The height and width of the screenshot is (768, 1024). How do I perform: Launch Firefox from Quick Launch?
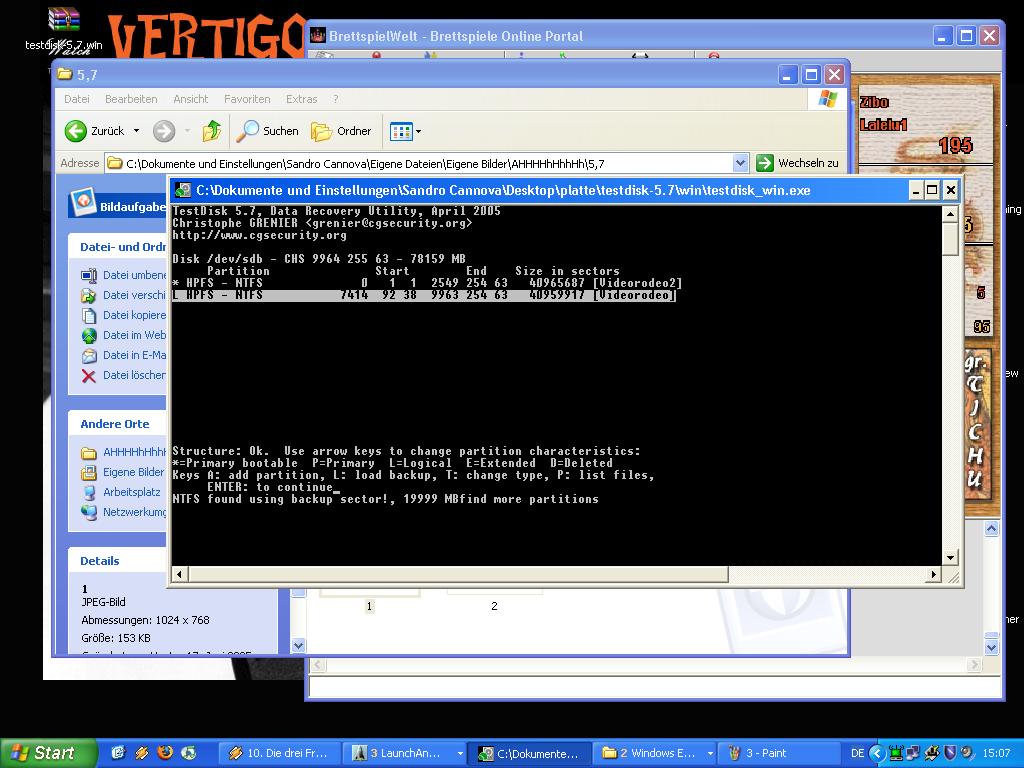pos(165,752)
